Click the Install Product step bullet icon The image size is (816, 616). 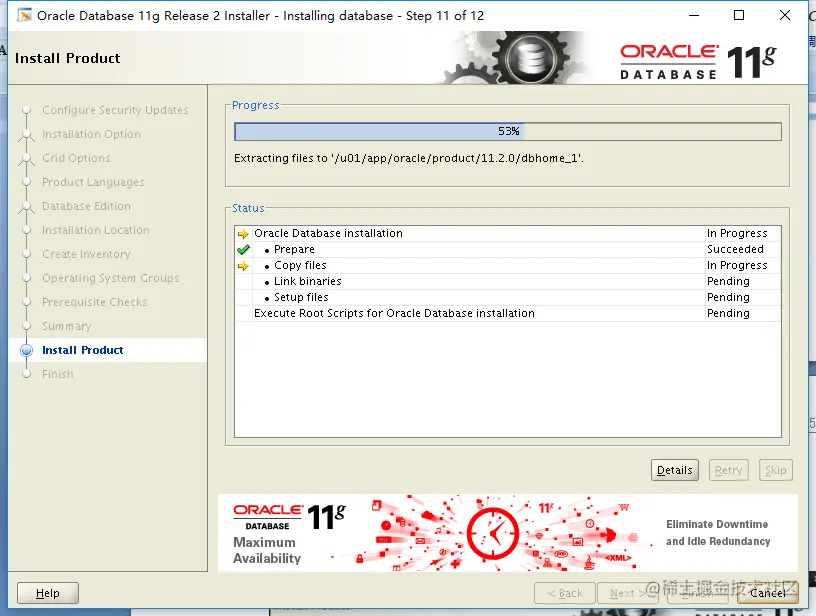point(27,351)
